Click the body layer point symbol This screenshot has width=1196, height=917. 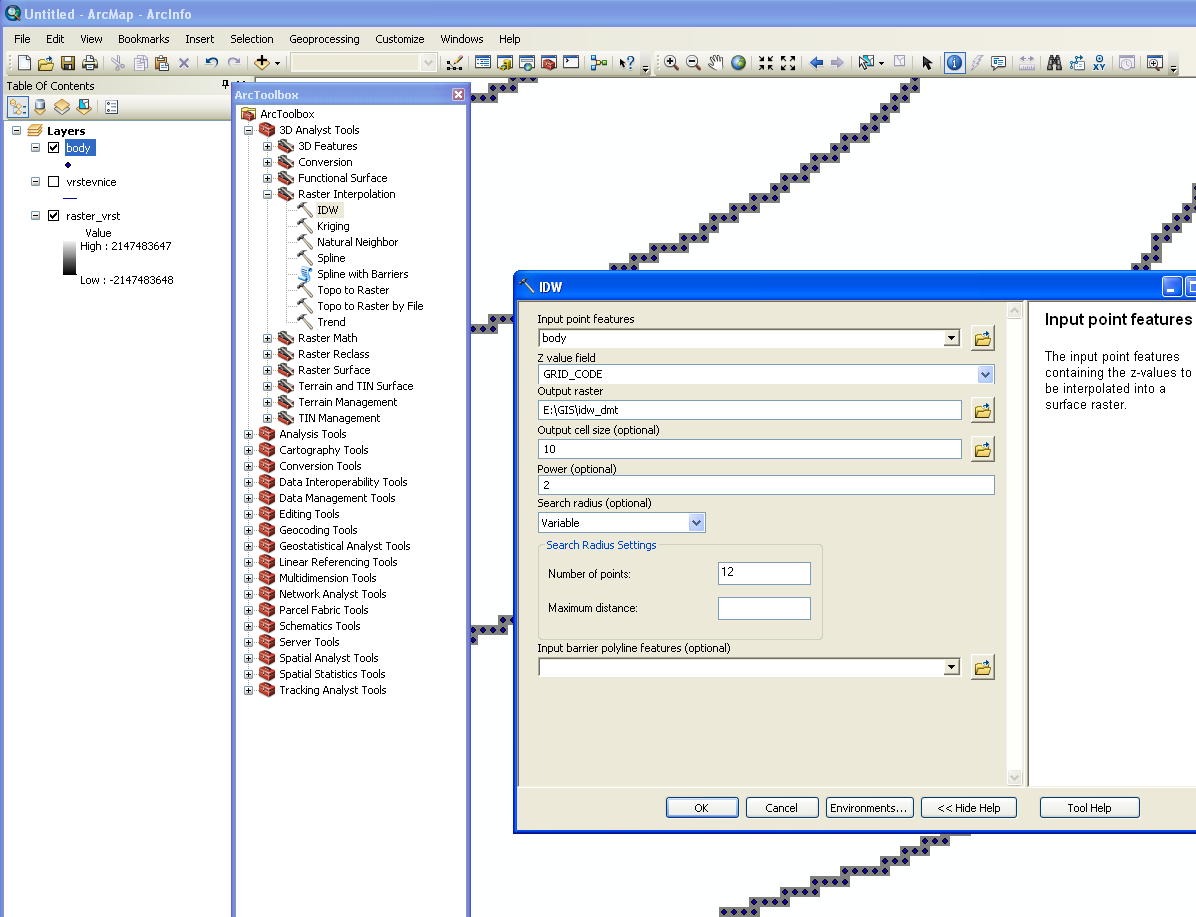(x=68, y=165)
